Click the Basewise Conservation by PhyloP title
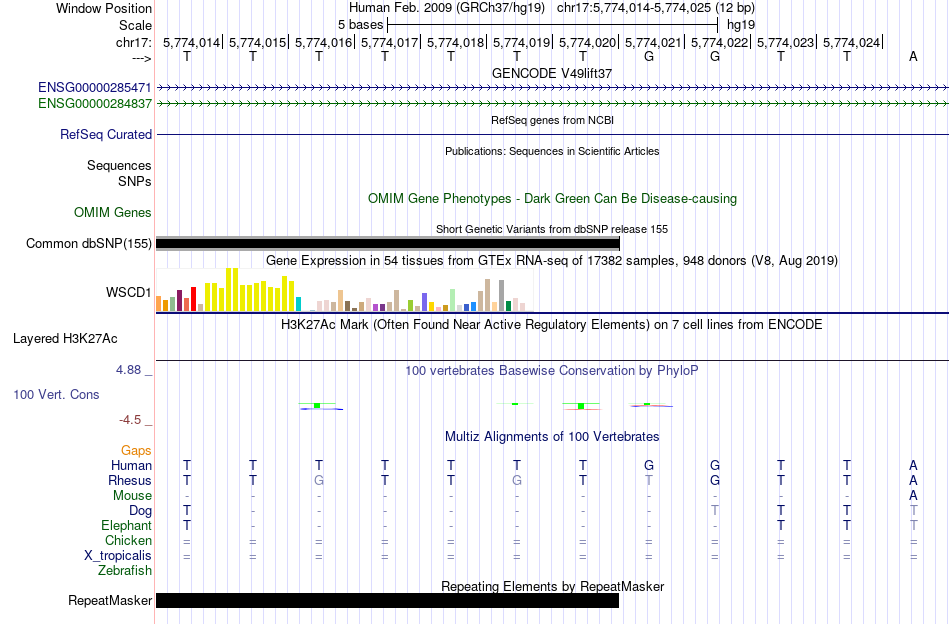 point(552,371)
